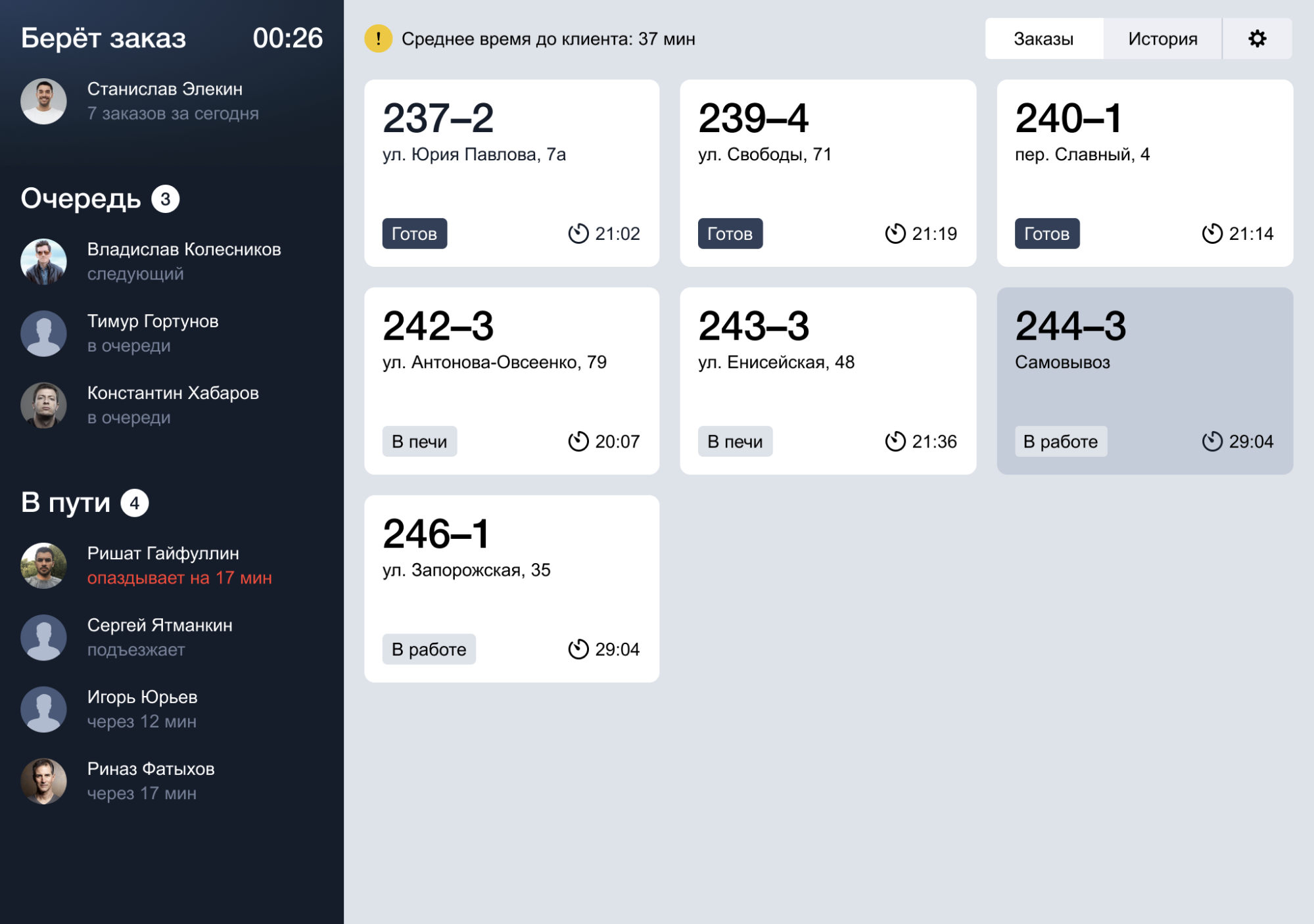Switch to the Заказы tab

(x=1043, y=39)
